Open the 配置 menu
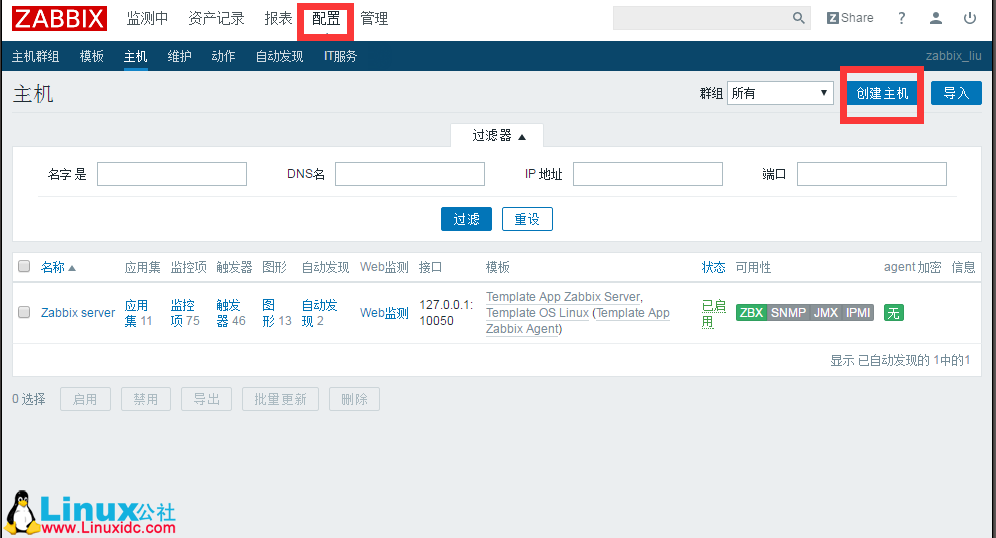The width and height of the screenshot is (996, 538). (x=326, y=18)
